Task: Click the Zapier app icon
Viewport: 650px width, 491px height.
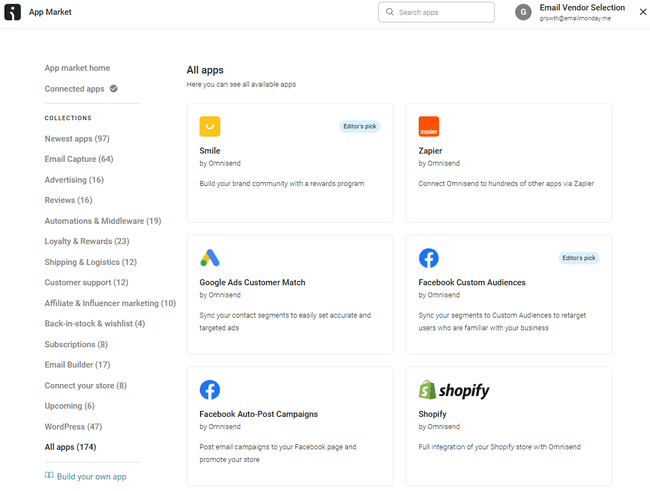Action: click(429, 126)
